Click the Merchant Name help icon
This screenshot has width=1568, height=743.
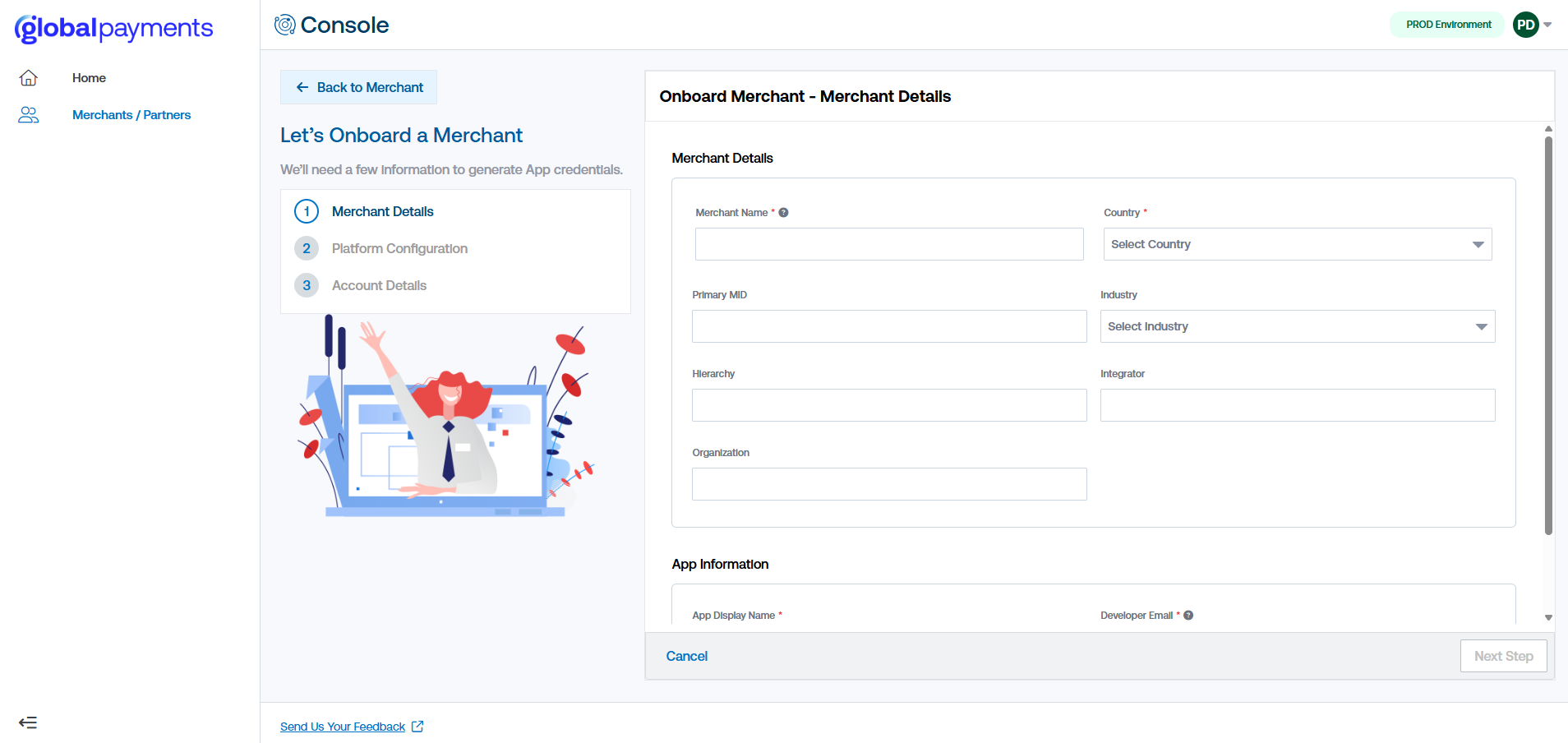[x=783, y=213]
